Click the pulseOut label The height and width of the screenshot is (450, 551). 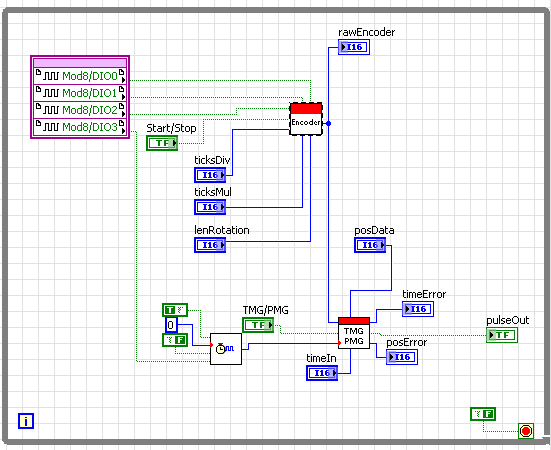tap(508, 320)
